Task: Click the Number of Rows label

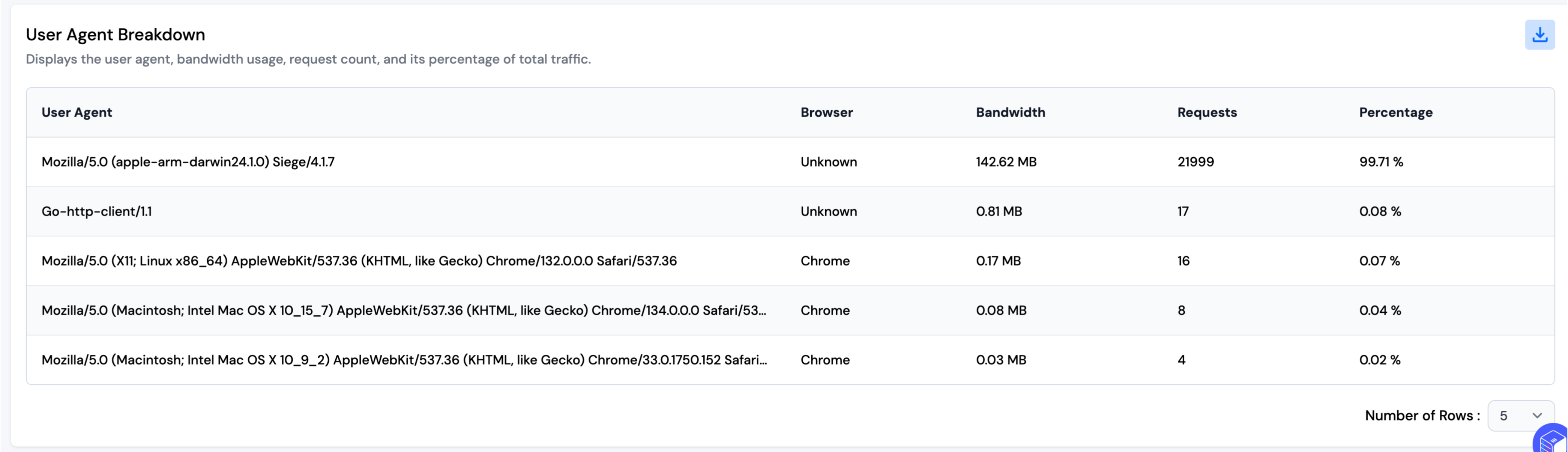Action: point(1421,416)
